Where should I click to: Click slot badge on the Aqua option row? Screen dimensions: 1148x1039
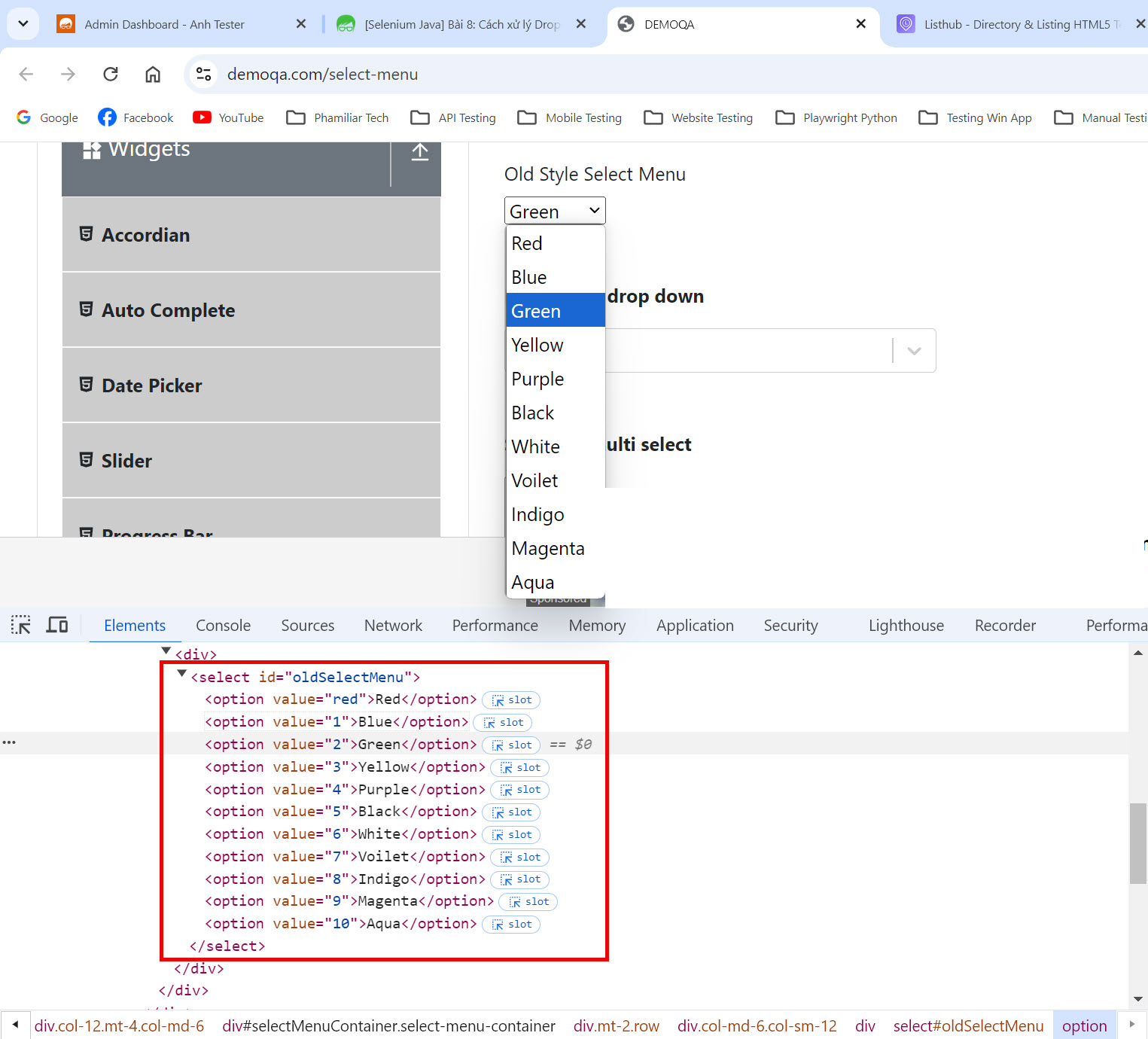coord(511,925)
